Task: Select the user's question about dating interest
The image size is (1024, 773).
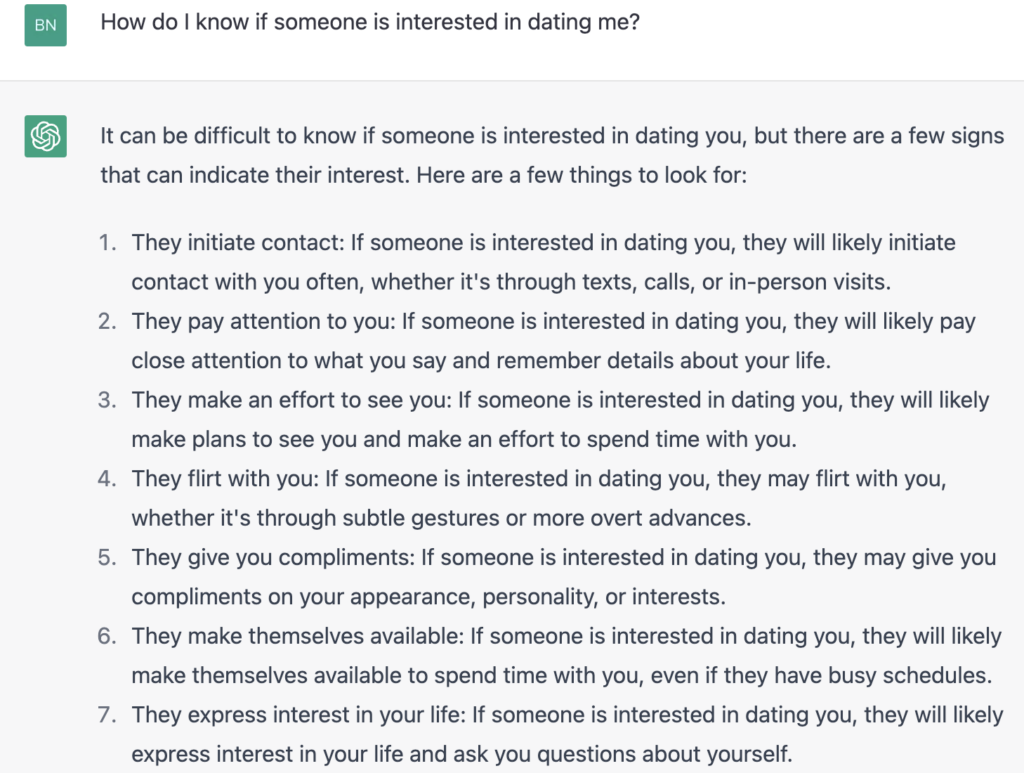Action: (x=370, y=22)
